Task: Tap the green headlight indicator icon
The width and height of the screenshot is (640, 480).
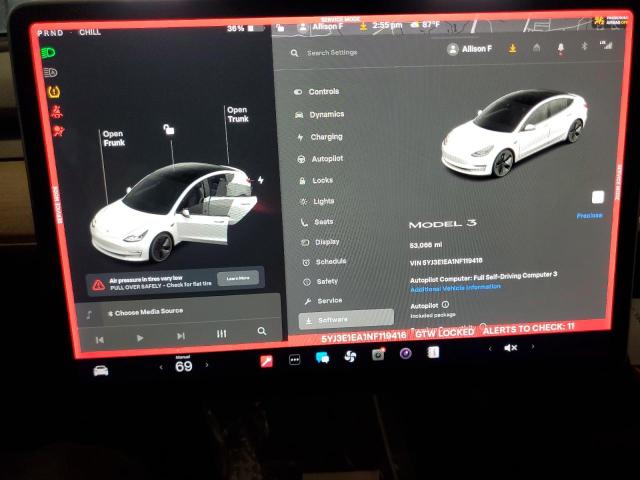Action: coord(50,53)
